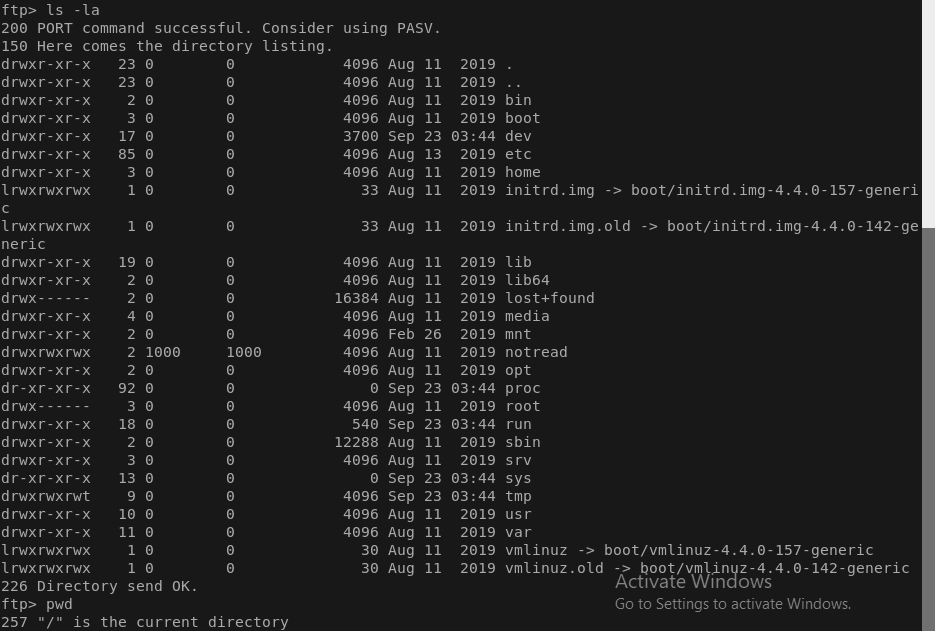This screenshot has width=935, height=631.
Task: Click the "pwd" command at the prompt
Action: pyautogui.click(x=59, y=604)
